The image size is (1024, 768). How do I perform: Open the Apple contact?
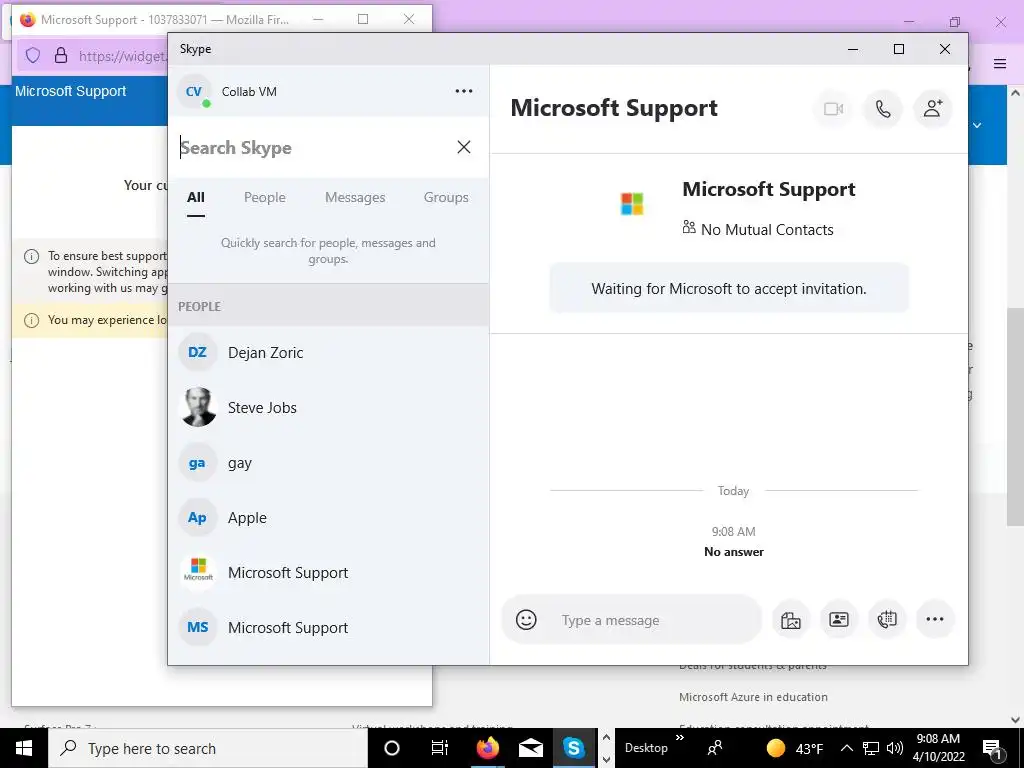pos(328,518)
